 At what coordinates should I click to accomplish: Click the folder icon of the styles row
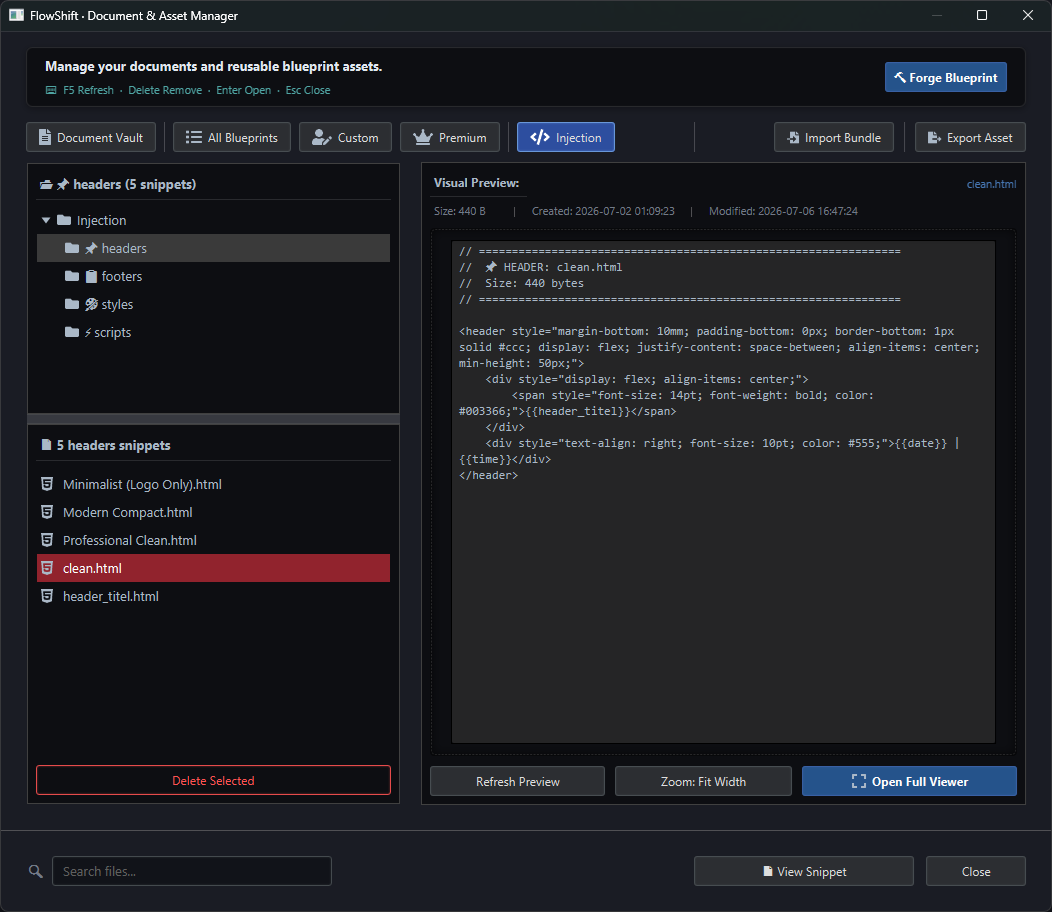(72, 304)
